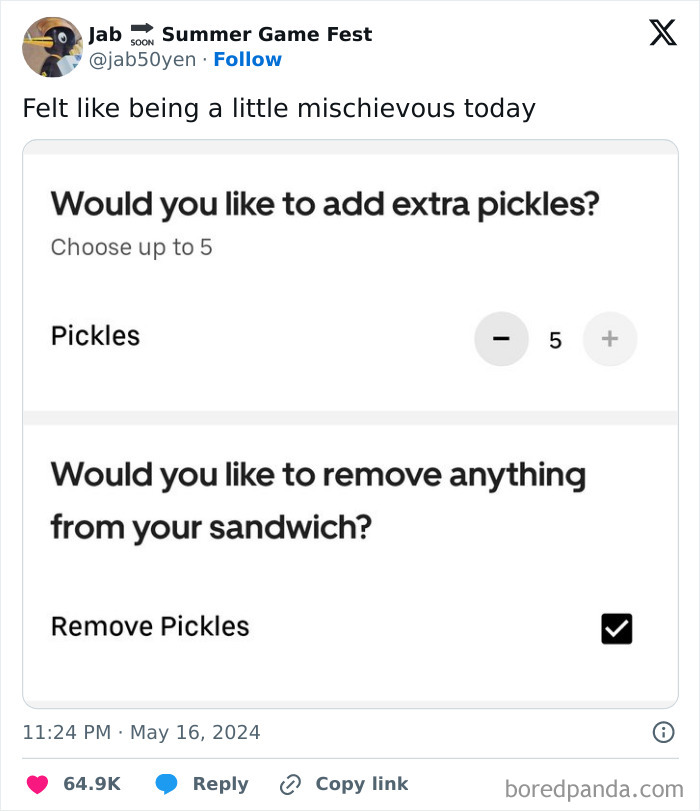The width and height of the screenshot is (700, 811).
Task: Click the red heart like icon
Action: [x=37, y=784]
